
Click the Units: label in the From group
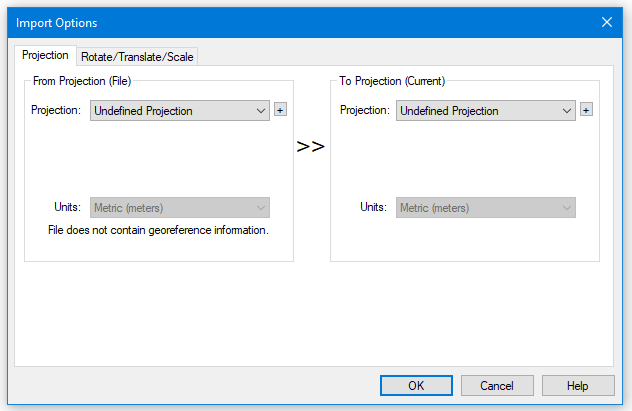pos(67,207)
